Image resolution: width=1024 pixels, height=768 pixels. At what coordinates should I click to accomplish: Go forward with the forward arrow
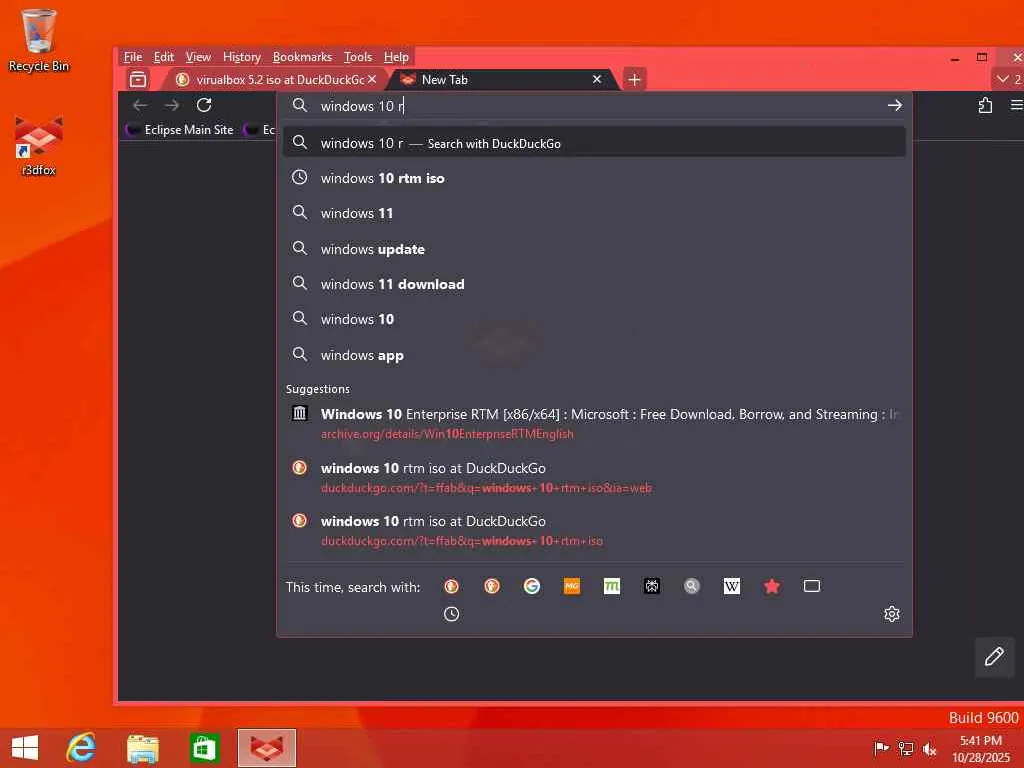click(172, 105)
